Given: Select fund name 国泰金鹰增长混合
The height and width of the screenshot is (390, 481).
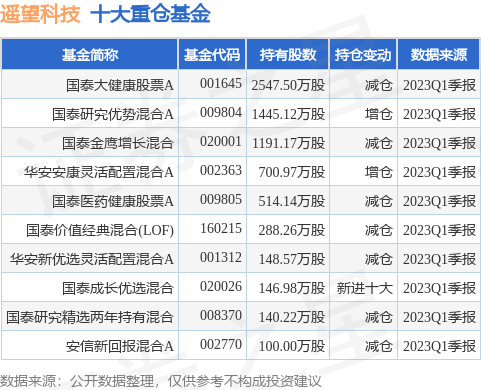Looking at the screenshot, I should pyautogui.click(x=118, y=143).
